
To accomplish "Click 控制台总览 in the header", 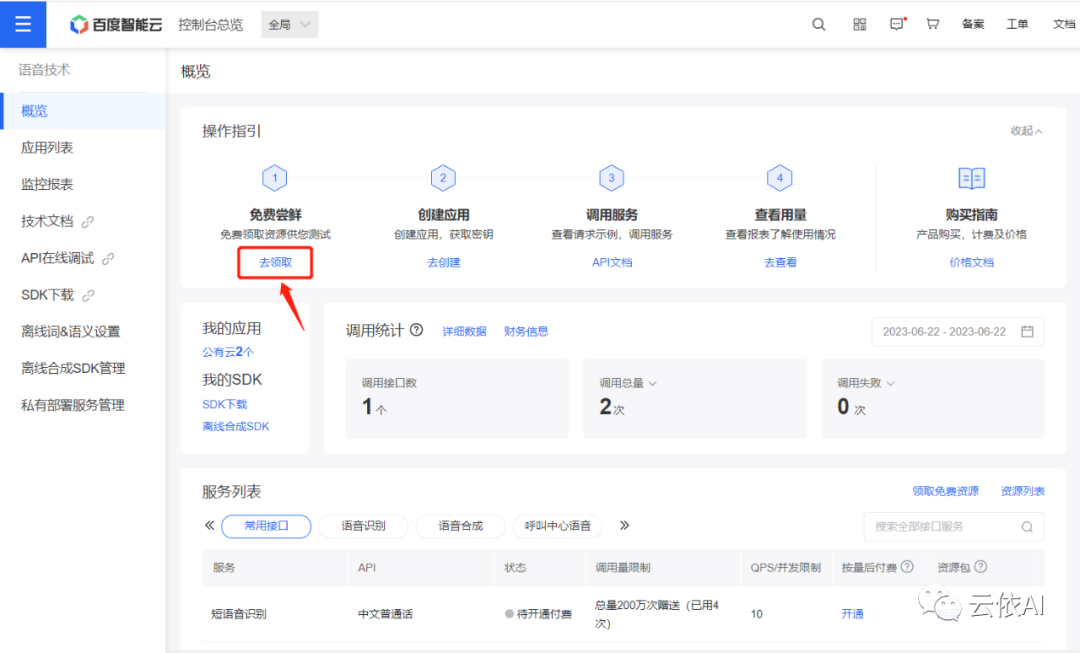I will [x=211, y=25].
